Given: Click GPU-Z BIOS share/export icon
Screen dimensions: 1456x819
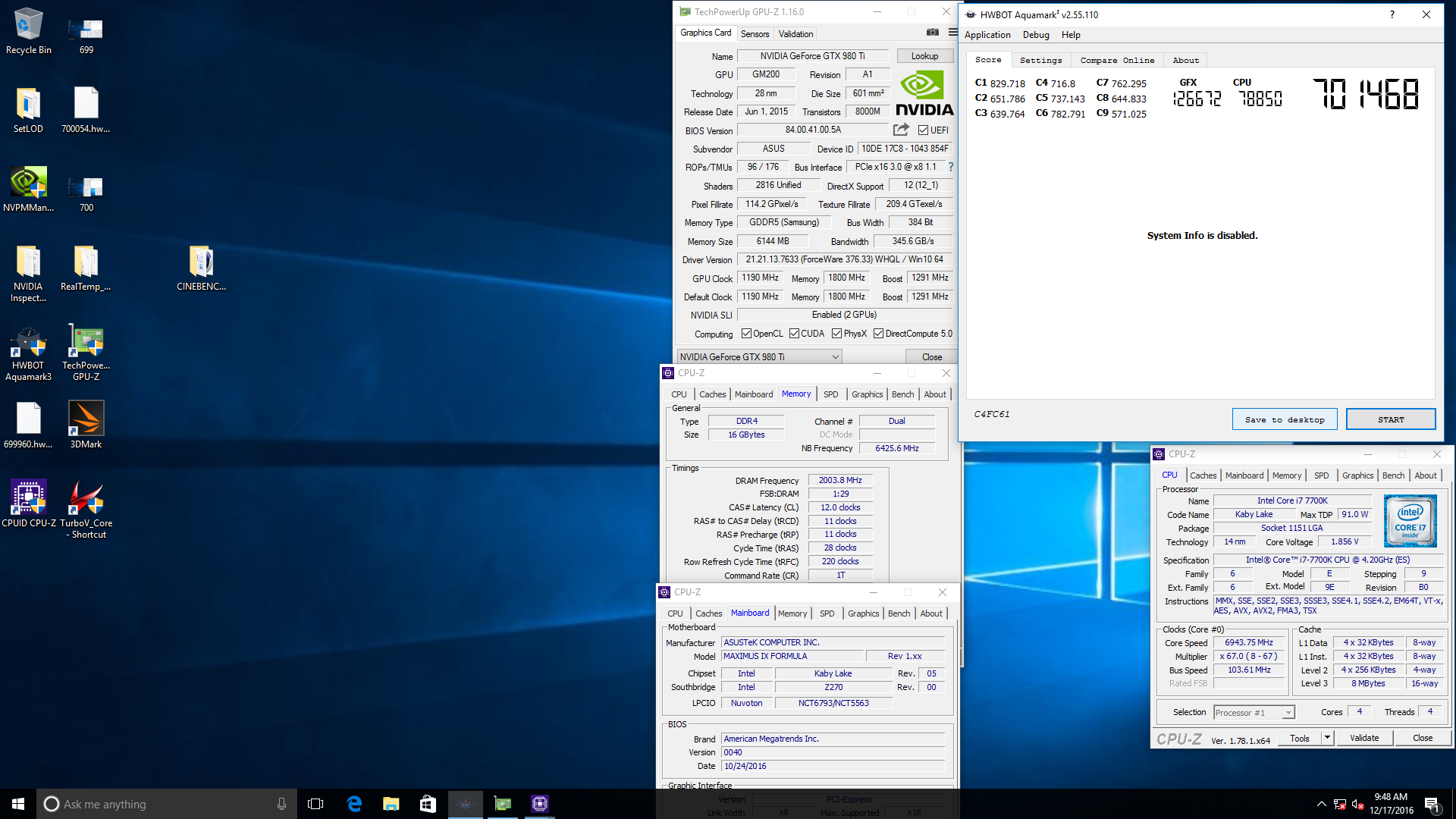Looking at the screenshot, I should pos(901,130).
